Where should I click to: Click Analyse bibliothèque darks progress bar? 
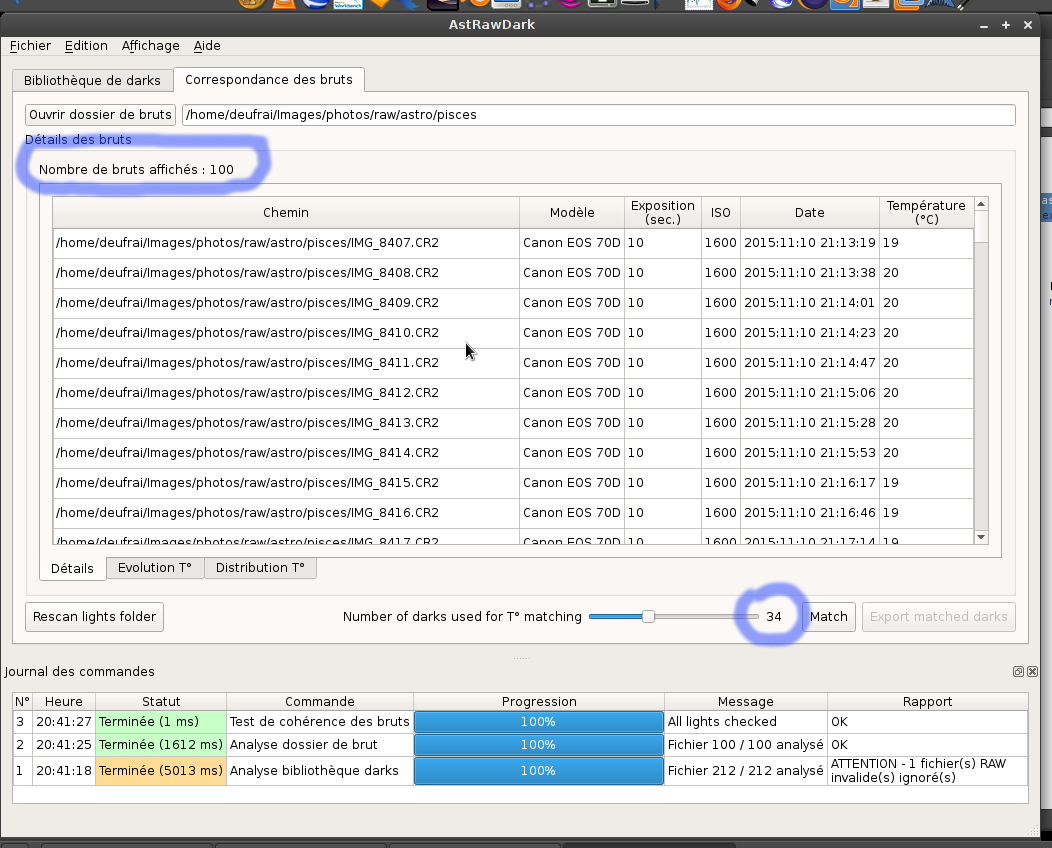tap(539, 771)
